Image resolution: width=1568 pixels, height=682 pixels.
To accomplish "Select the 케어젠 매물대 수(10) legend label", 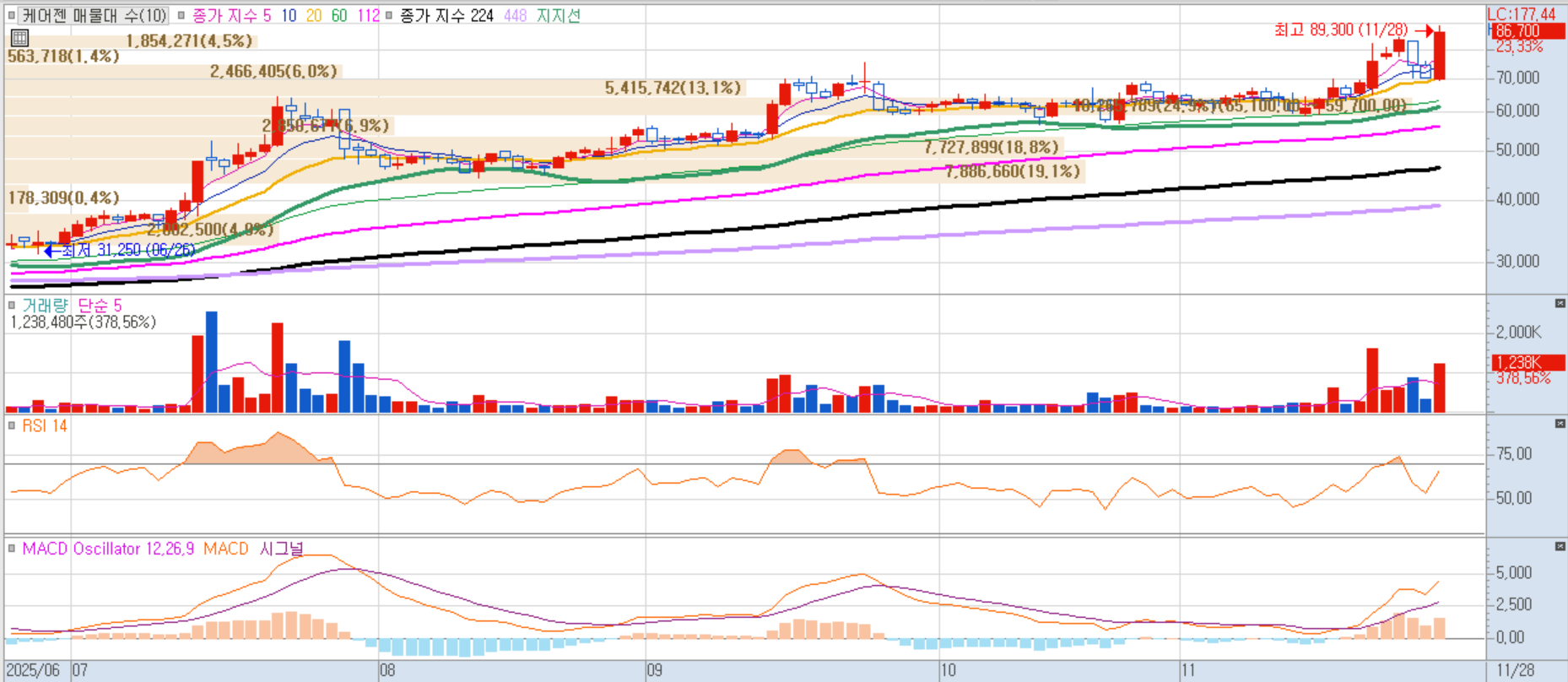I will pos(95,15).
